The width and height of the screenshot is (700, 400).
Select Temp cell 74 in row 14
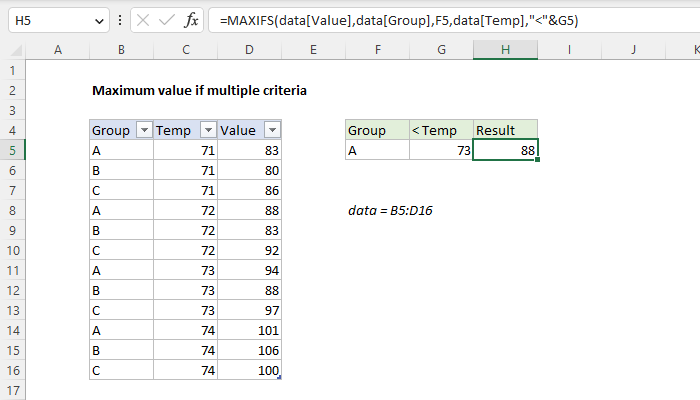tap(186, 330)
